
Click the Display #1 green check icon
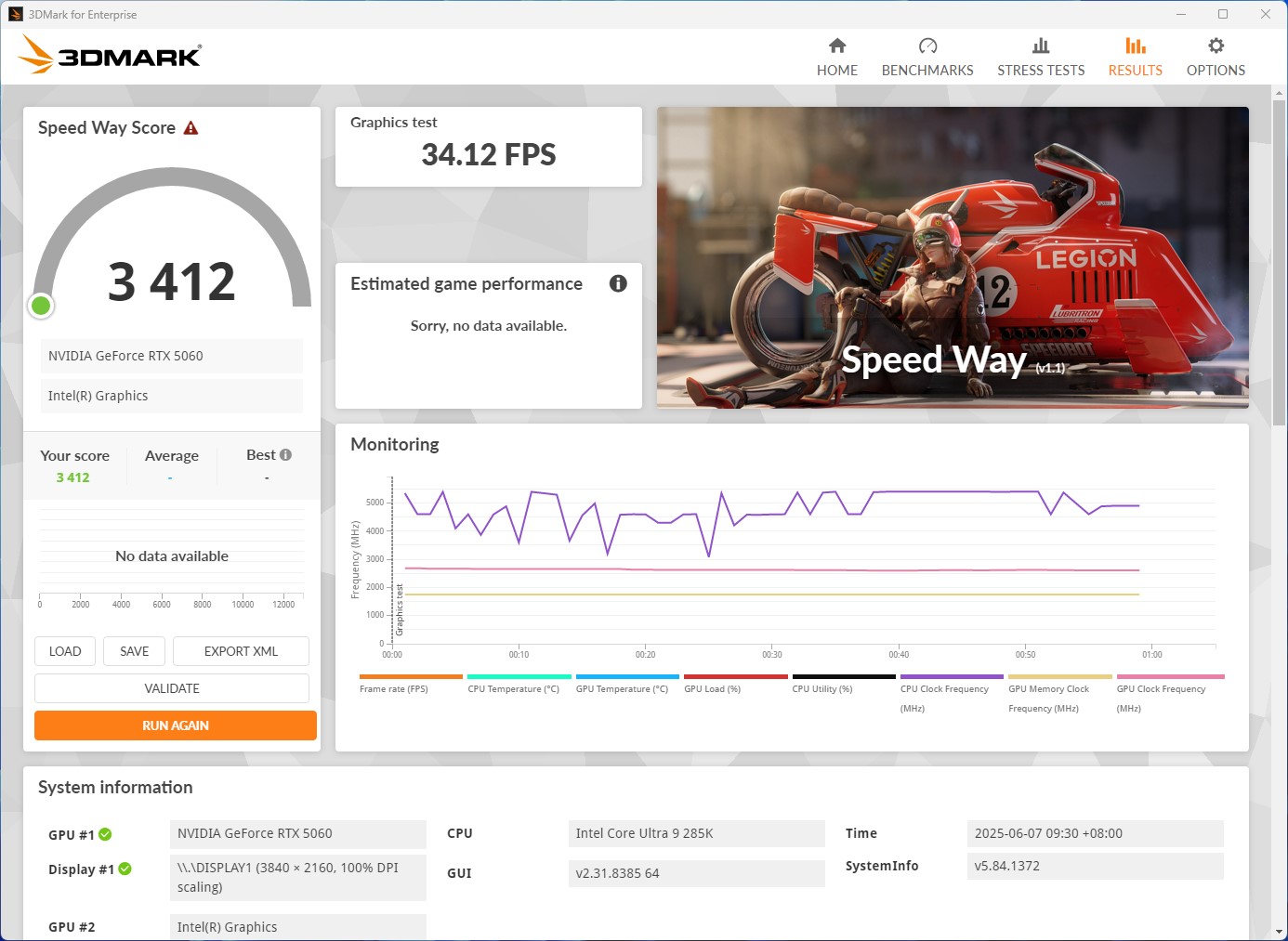click(x=125, y=869)
